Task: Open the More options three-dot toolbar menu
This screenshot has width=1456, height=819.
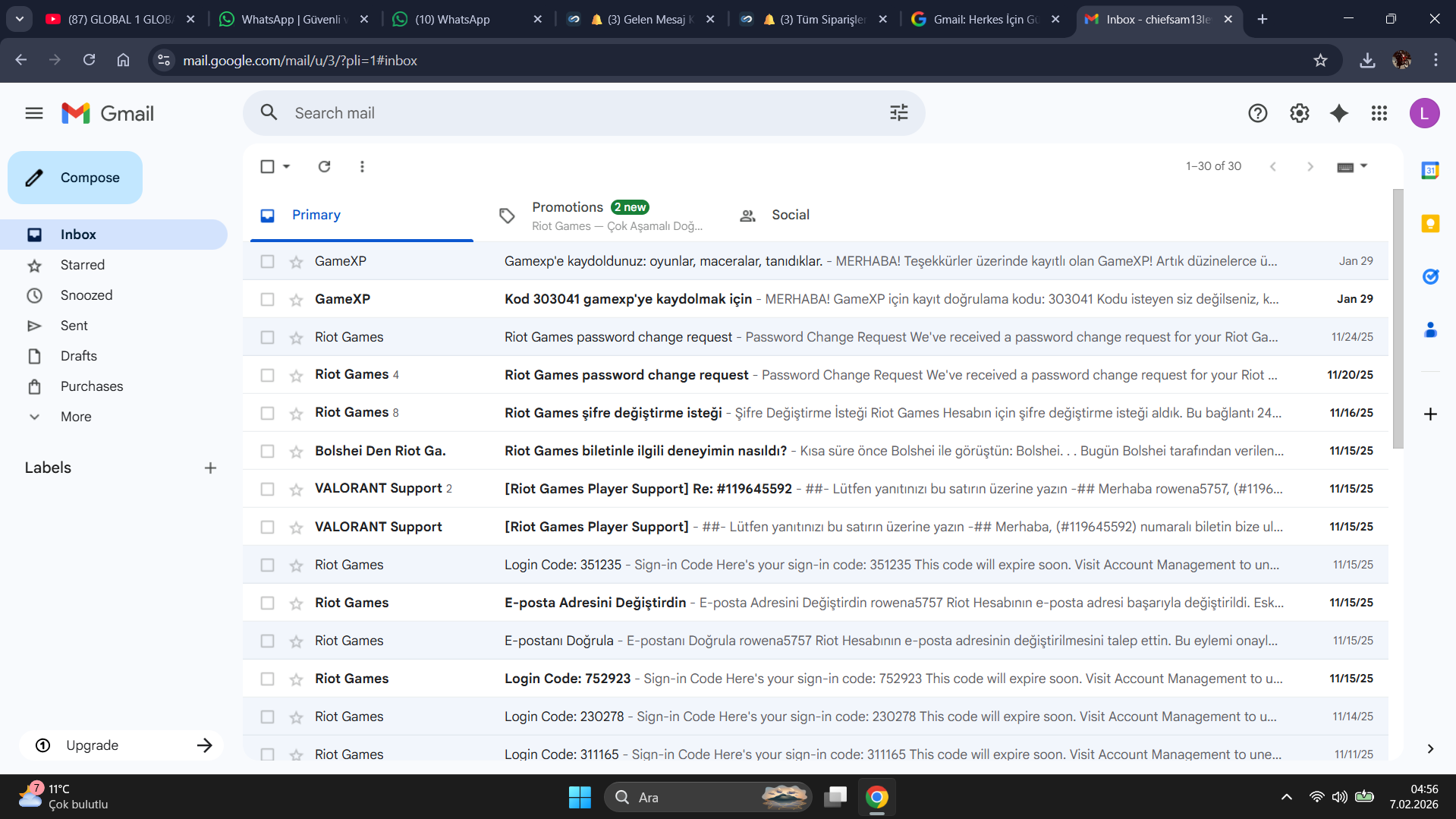Action: tap(362, 166)
